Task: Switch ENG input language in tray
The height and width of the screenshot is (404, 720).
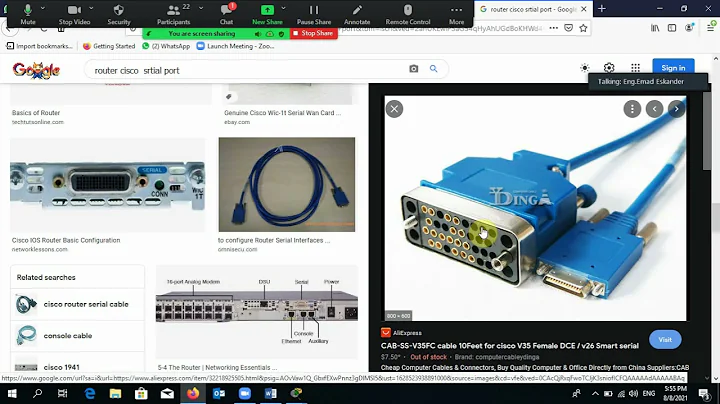Action: pos(649,393)
